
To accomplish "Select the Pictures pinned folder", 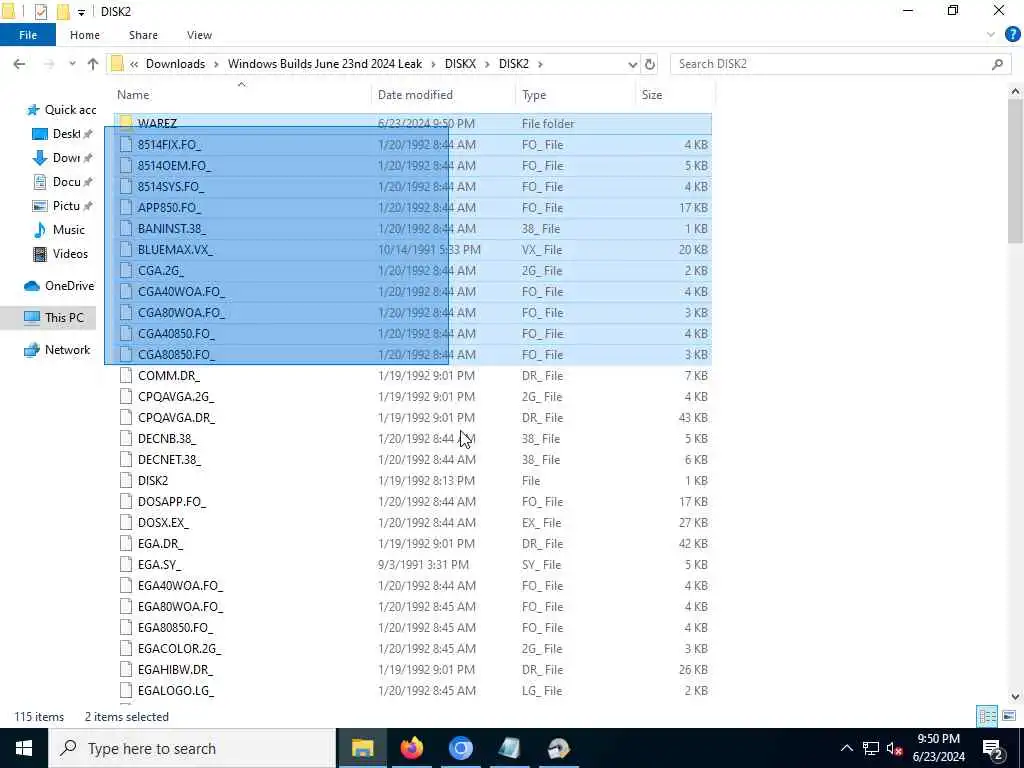I will [x=63, y=206].
